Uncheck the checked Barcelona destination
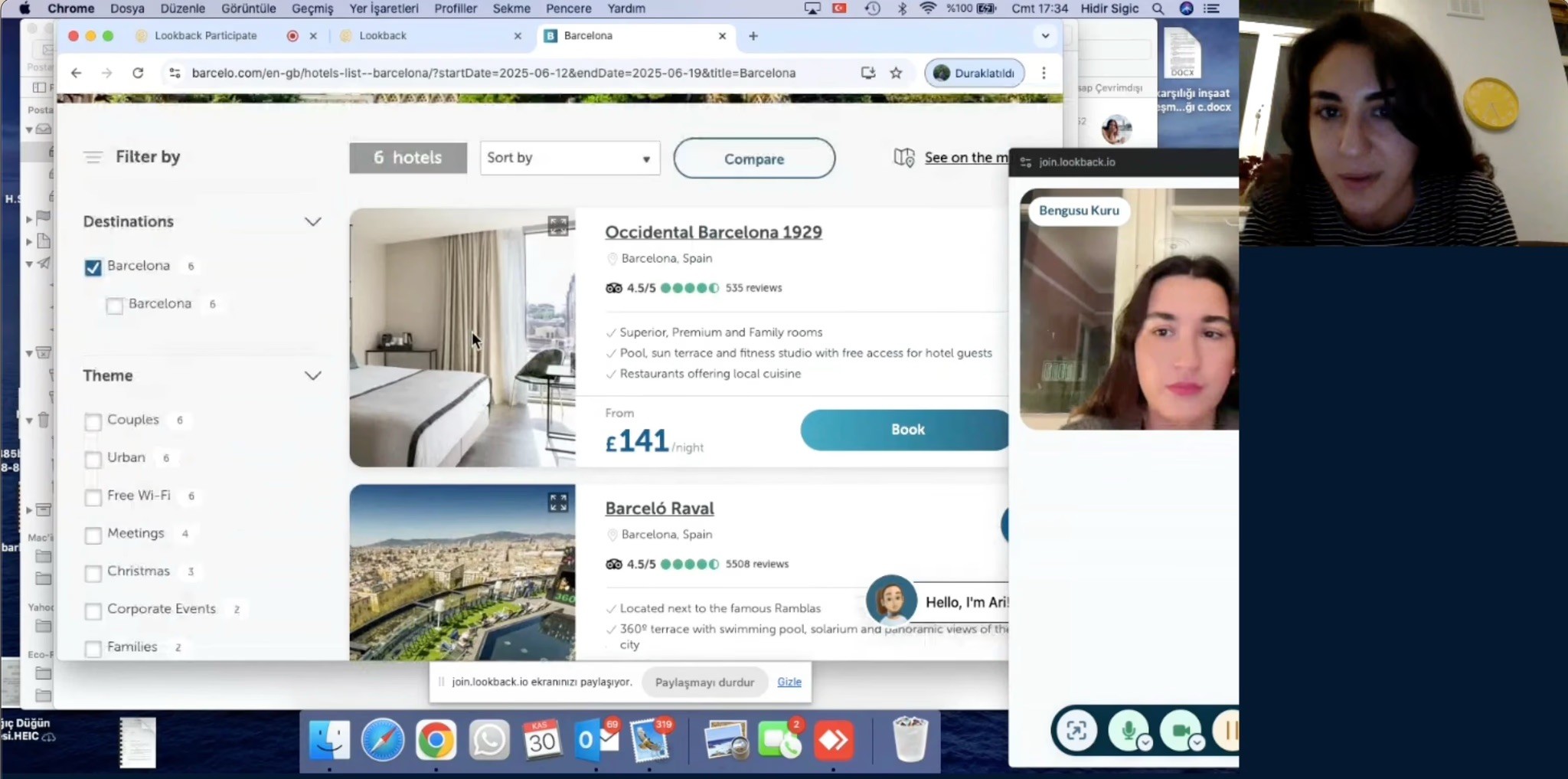1568x779 pixels. tap(93, 267)
